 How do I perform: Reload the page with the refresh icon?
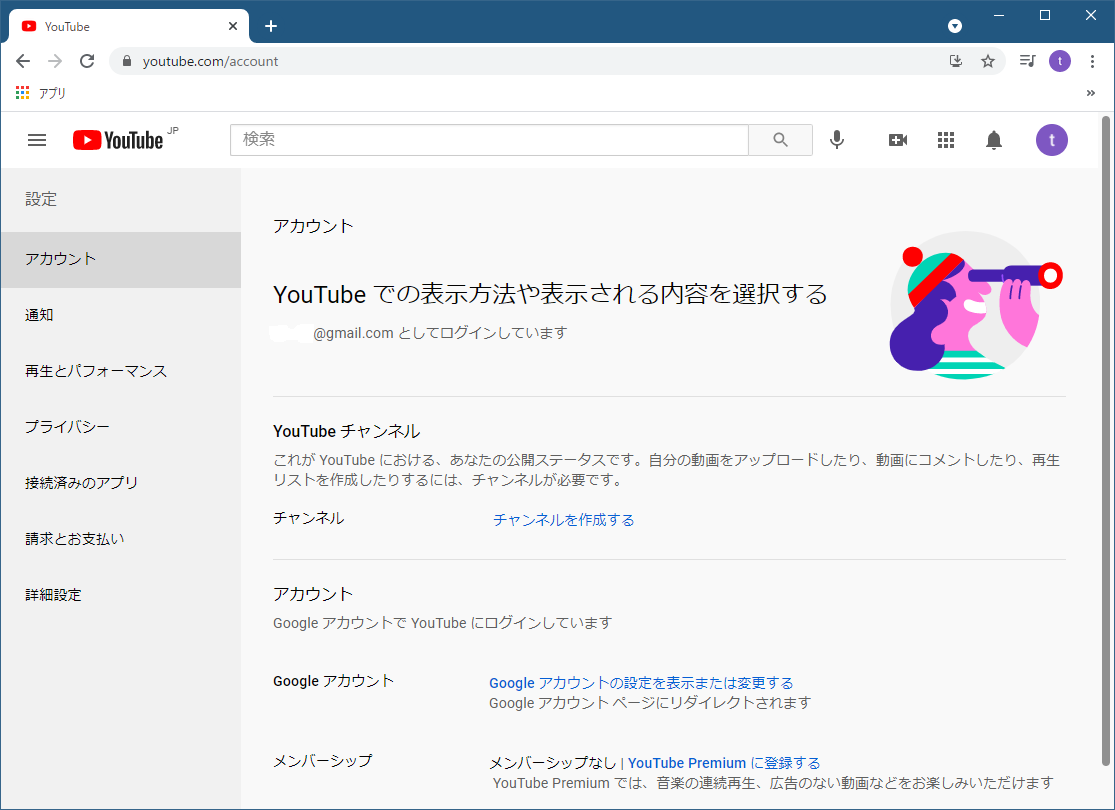tap(87, 61)
